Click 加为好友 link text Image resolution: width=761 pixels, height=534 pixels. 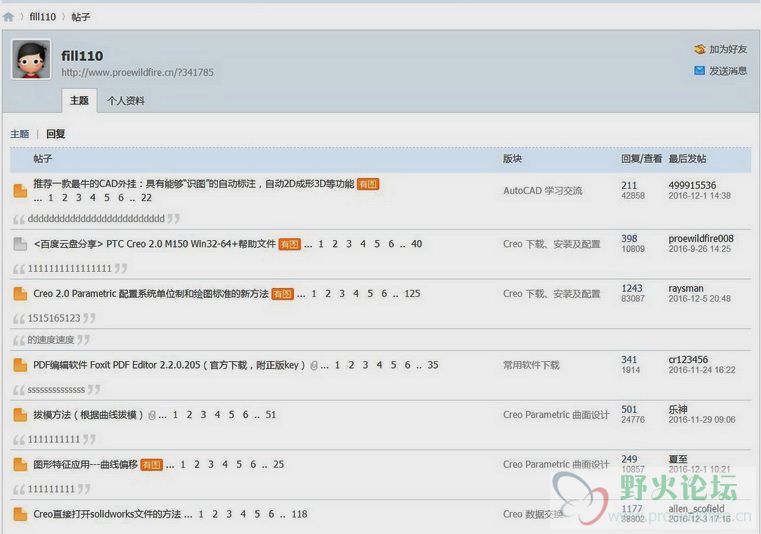[728, 49]
